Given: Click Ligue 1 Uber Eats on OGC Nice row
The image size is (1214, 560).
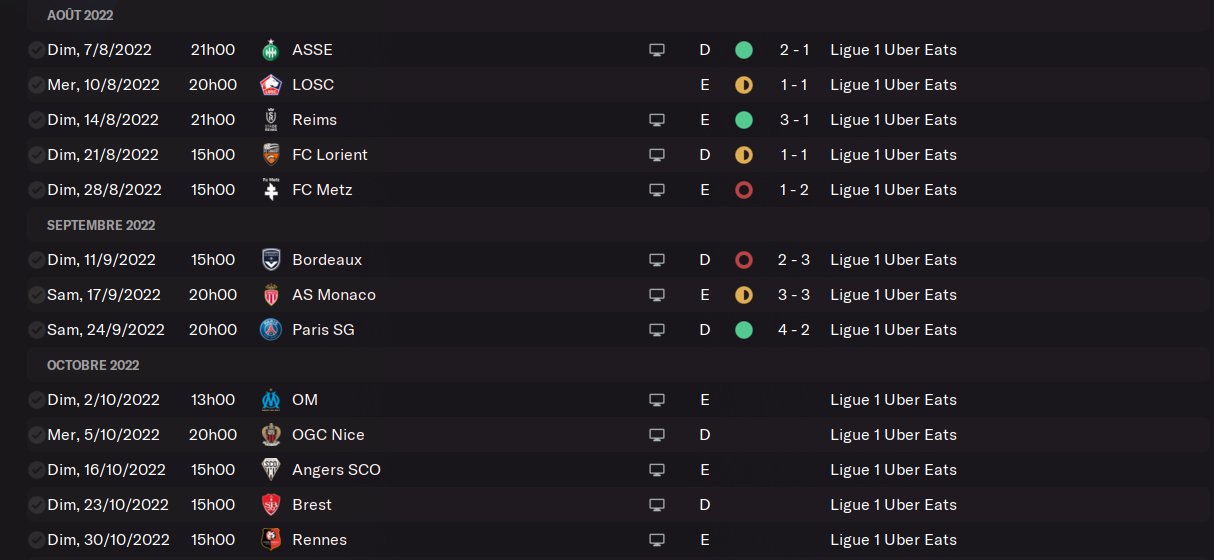Looking at the screenshot, I should click(x=893, y=435).
